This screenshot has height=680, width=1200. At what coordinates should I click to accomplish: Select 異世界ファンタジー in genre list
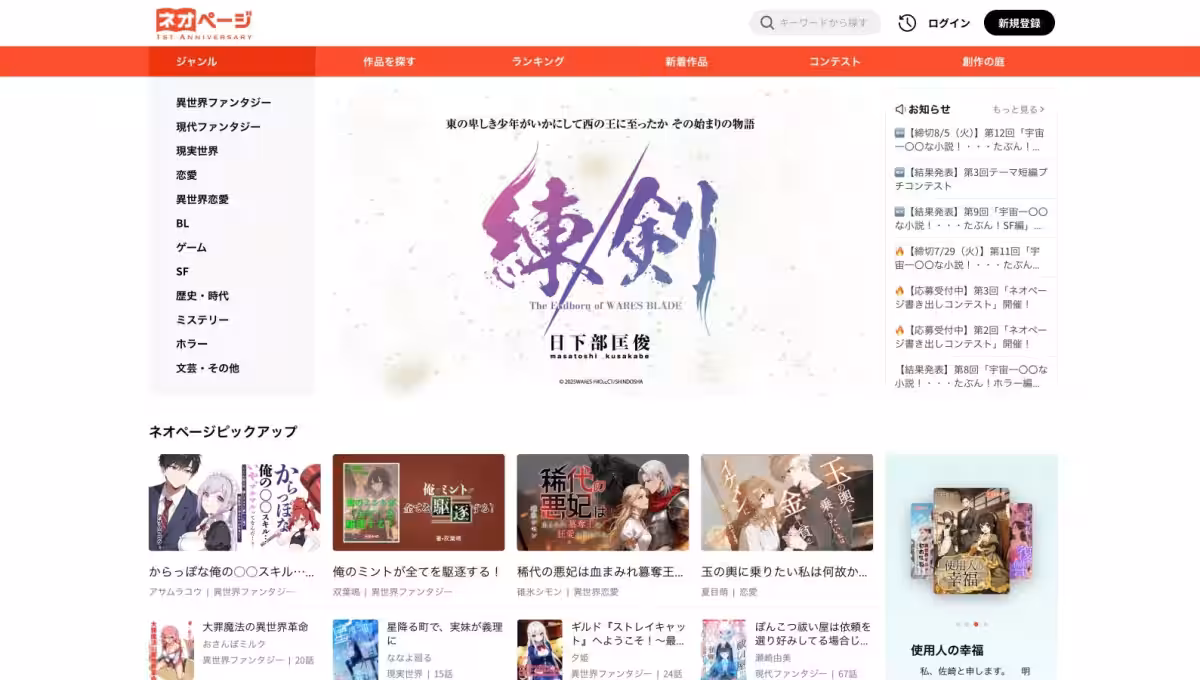[x=223, y=103]
